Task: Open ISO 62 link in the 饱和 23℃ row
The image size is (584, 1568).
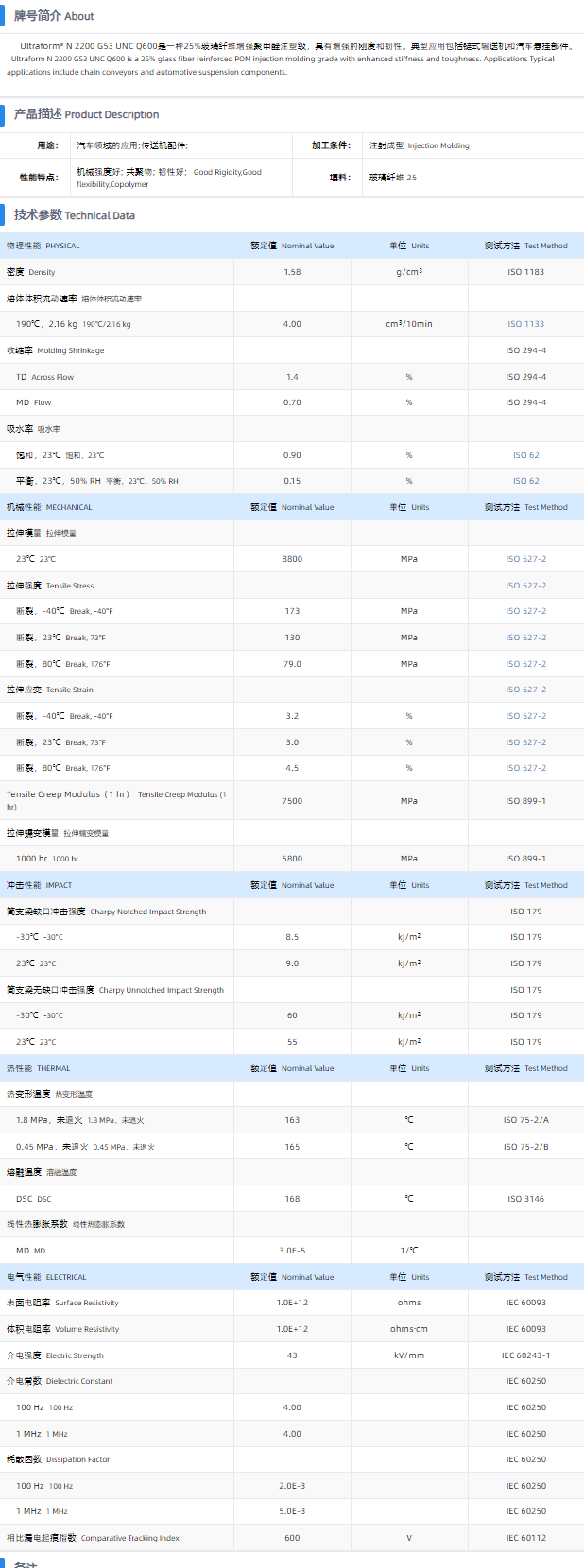Action: pos(526,455)
